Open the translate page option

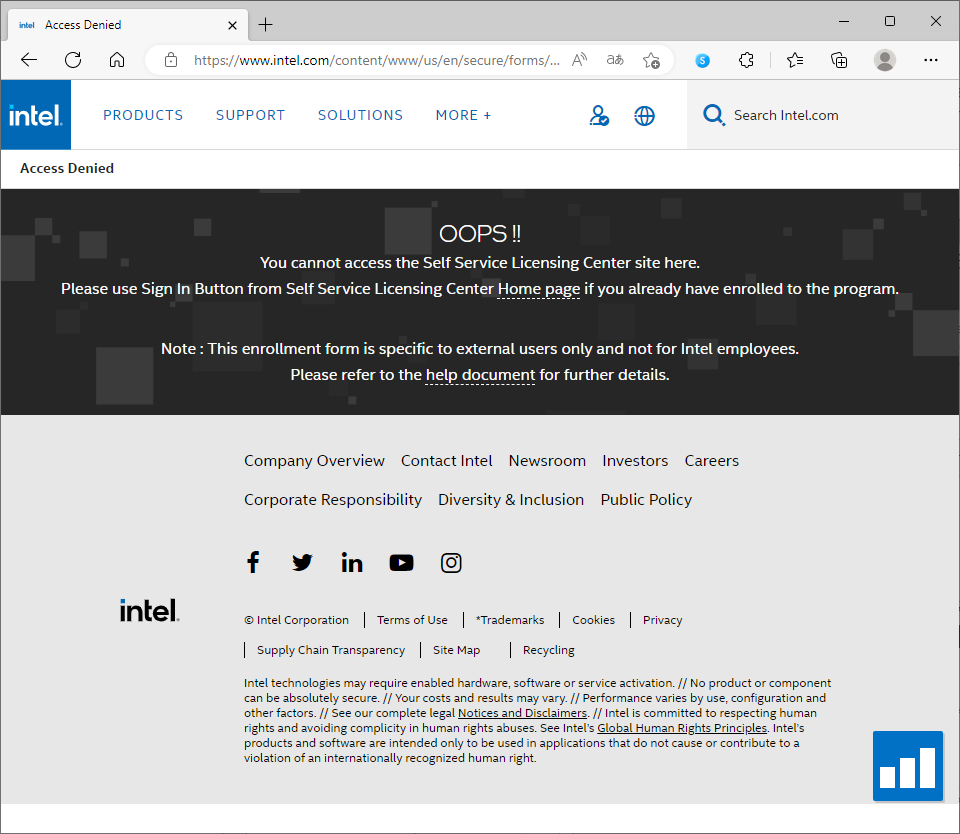click(x=615, y=59)
